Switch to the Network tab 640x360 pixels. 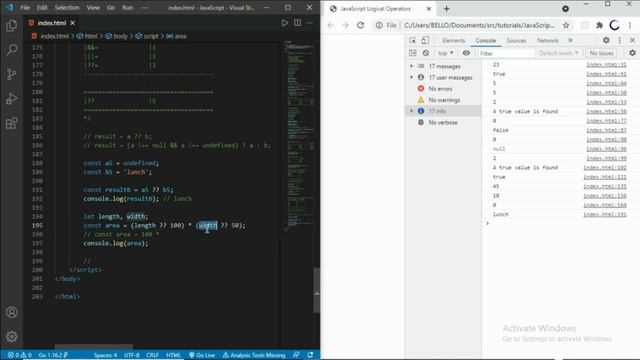pyautogui.click(x=547, y=40)
